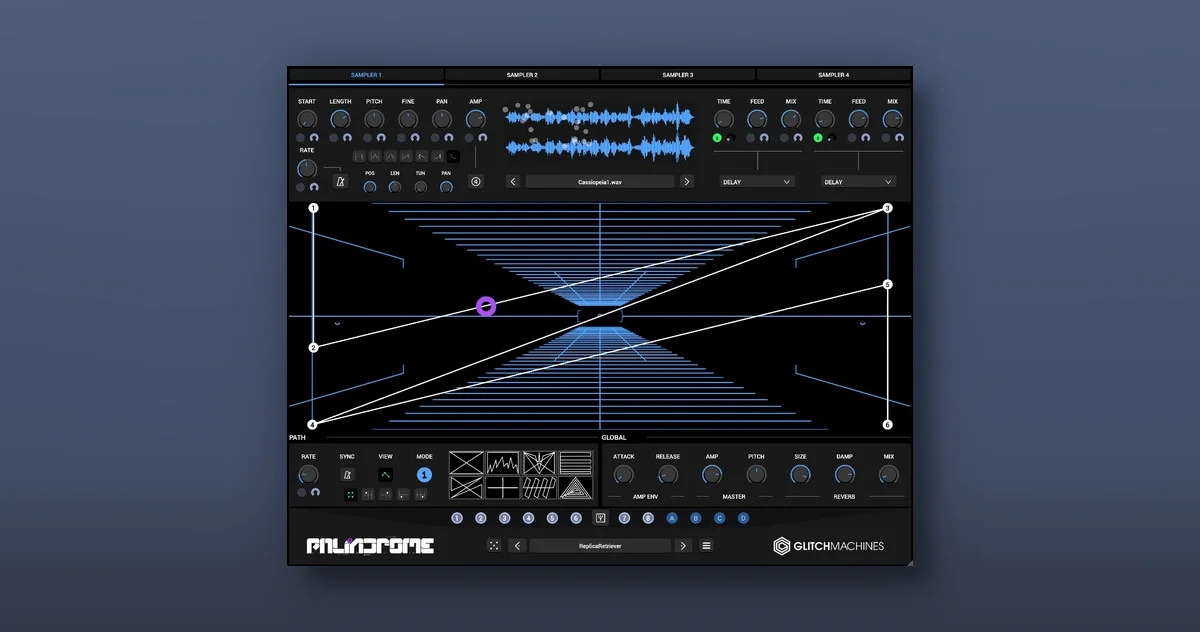
Task: Select the sixth LFO shape icon in the sampler row
Action: 438,157
